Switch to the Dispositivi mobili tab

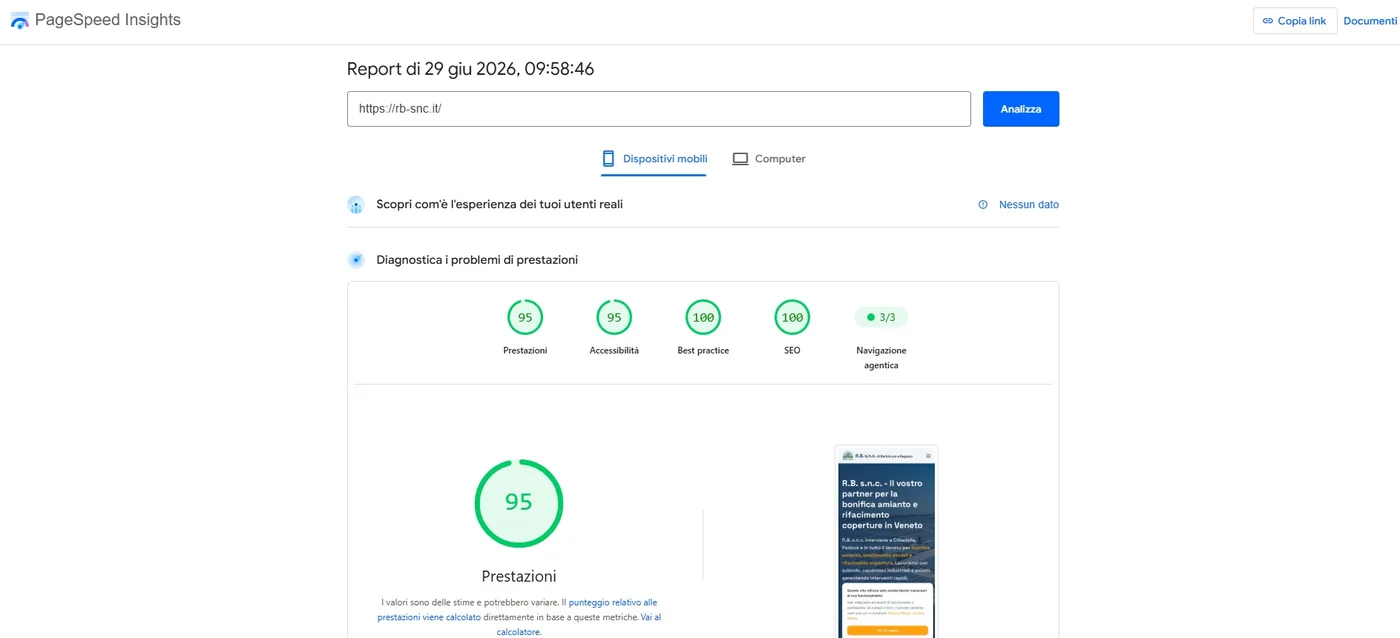(654, 159)
